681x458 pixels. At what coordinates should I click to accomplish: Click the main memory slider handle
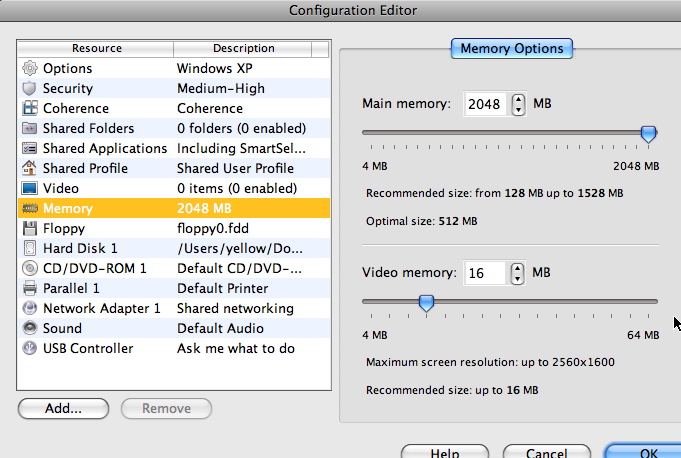click(x=648, y=134)
